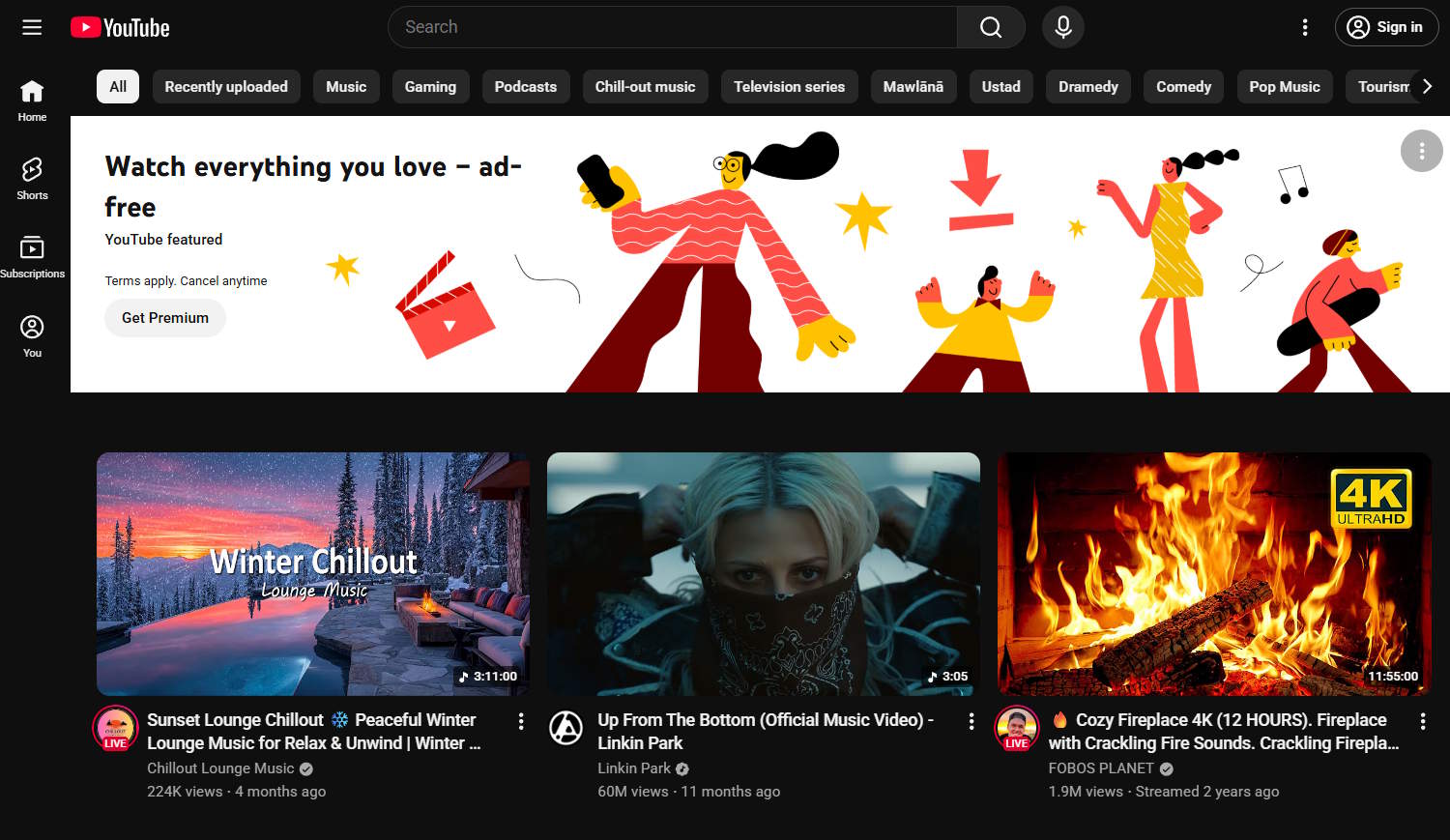Select the Television series chip
This screenshot has width=1450, height=840.
[789, 87]
